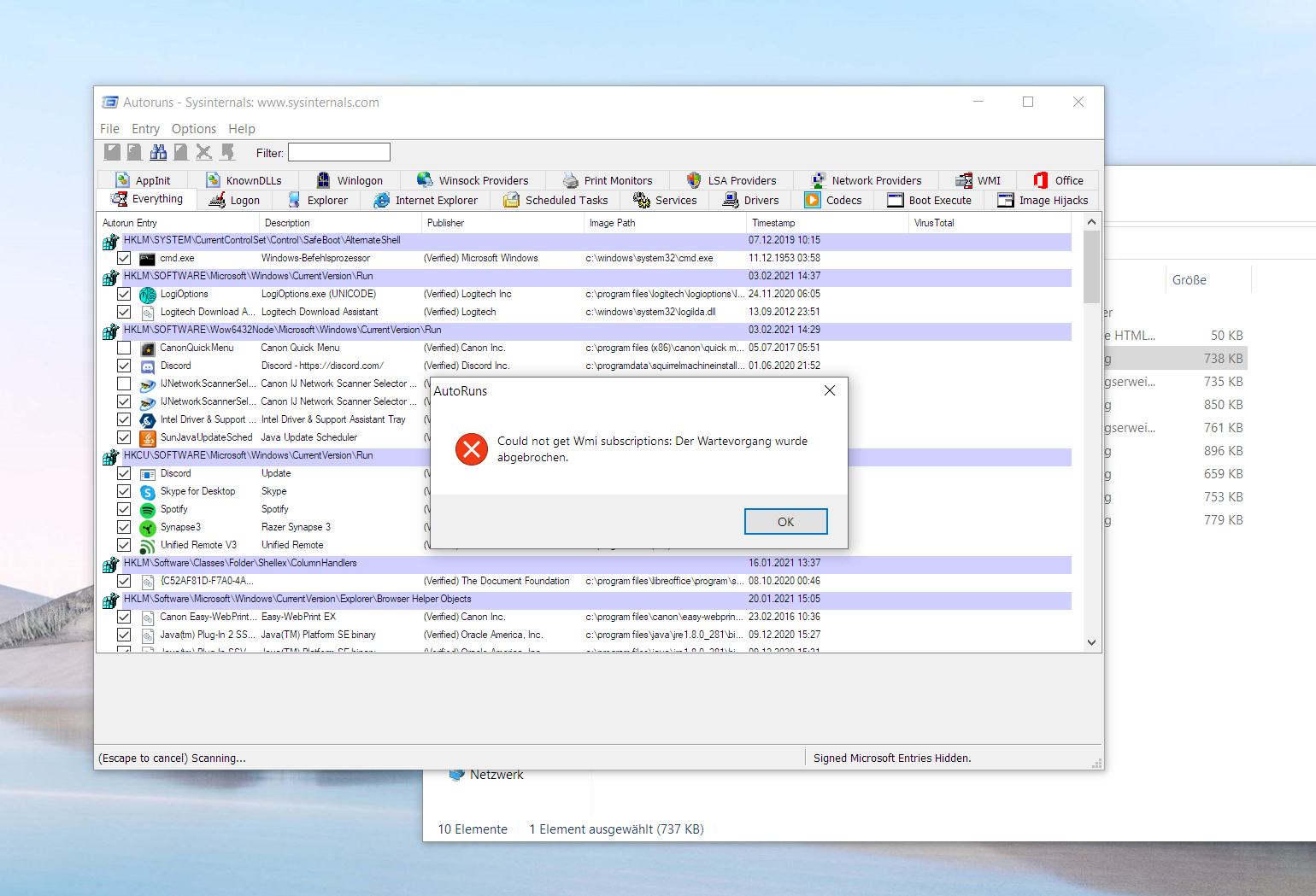The height and width of the screenshot is (896, 1316).
Task: Open the Drivers tab
Action: click(751, 201)
